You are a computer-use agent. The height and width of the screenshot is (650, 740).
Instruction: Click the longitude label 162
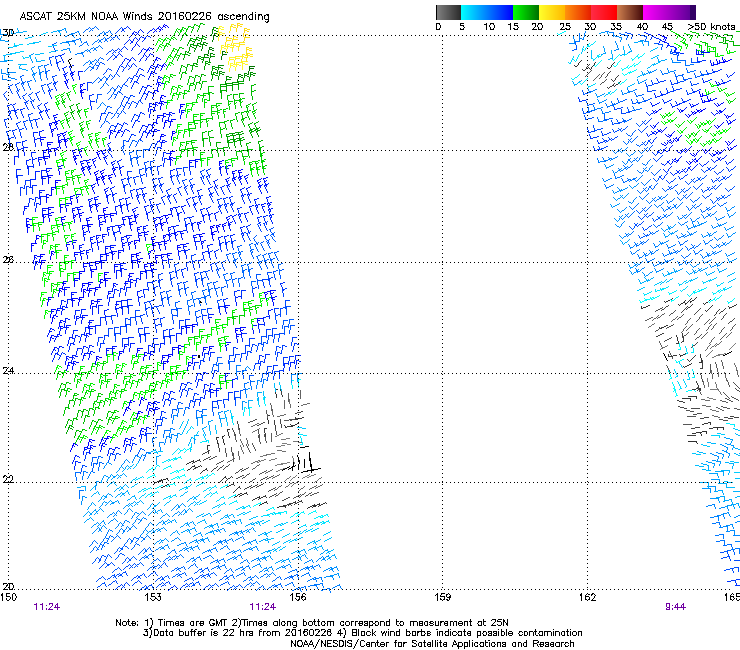588,597
